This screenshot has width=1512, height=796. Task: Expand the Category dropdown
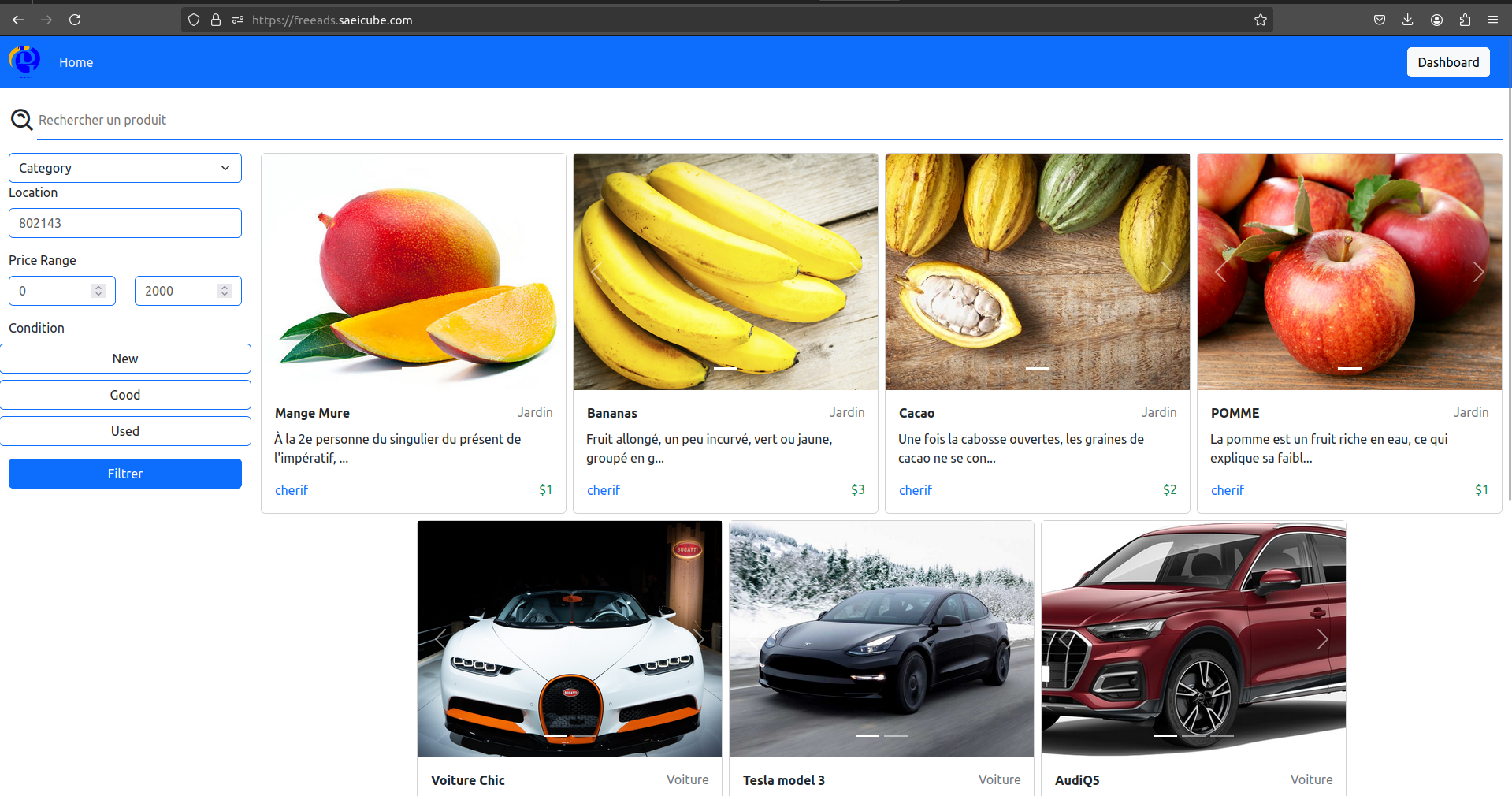pyautogui.click(x=125, y=168)
